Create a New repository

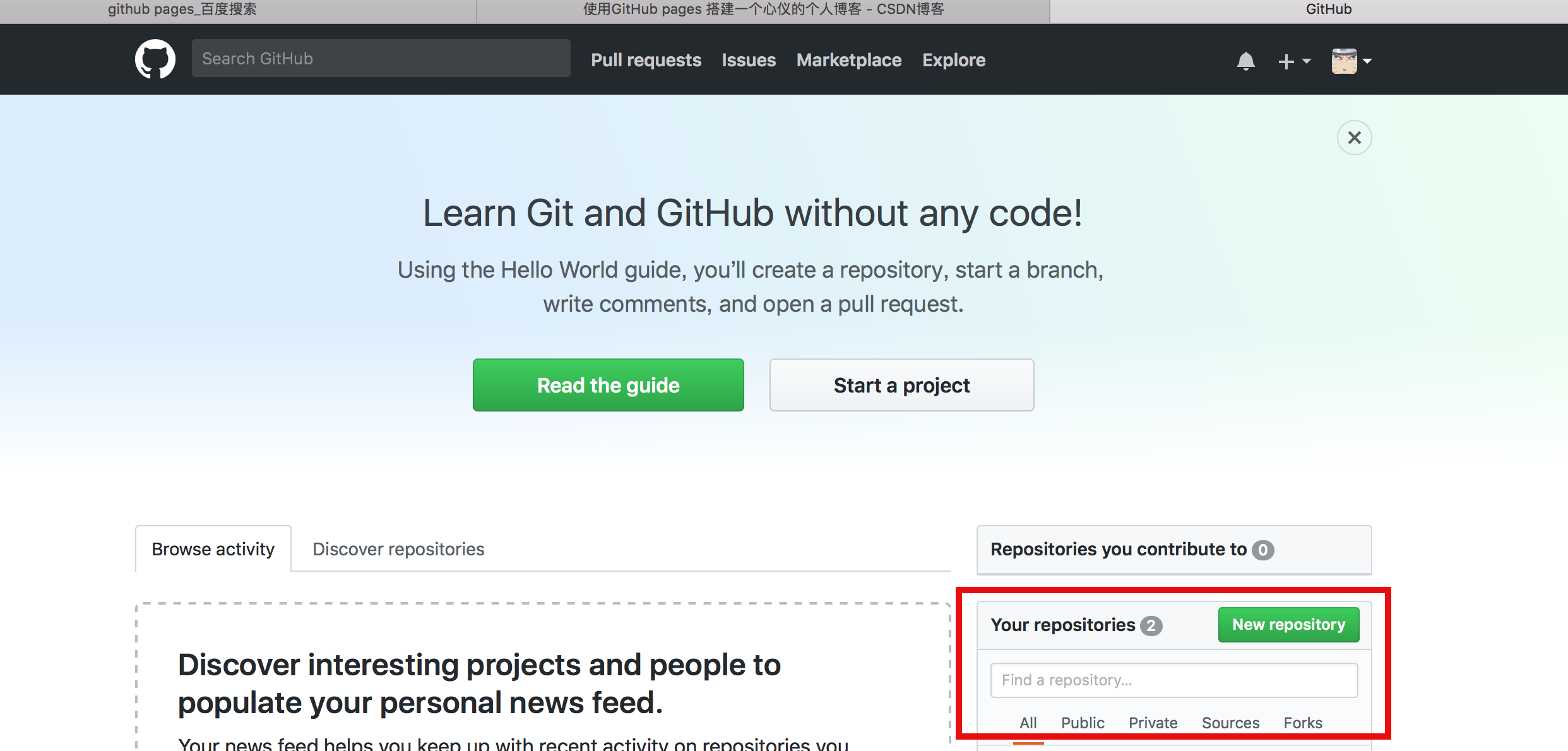click(1288, 625)
